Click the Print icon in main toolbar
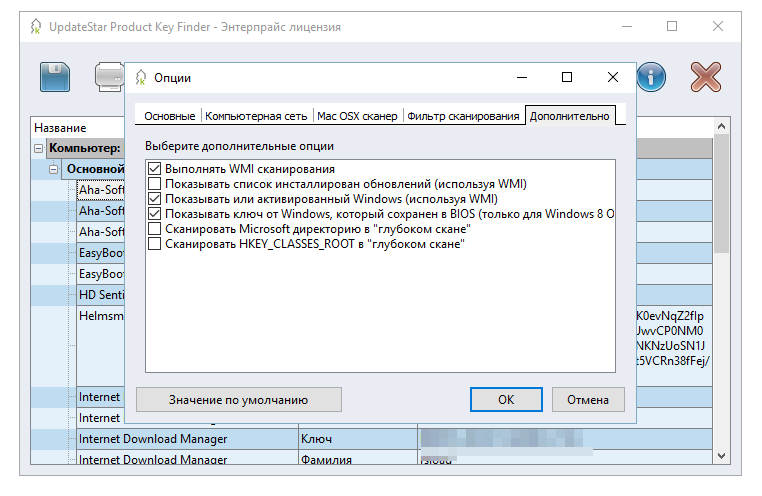The image size is (762, 496). tap(110, 77)
